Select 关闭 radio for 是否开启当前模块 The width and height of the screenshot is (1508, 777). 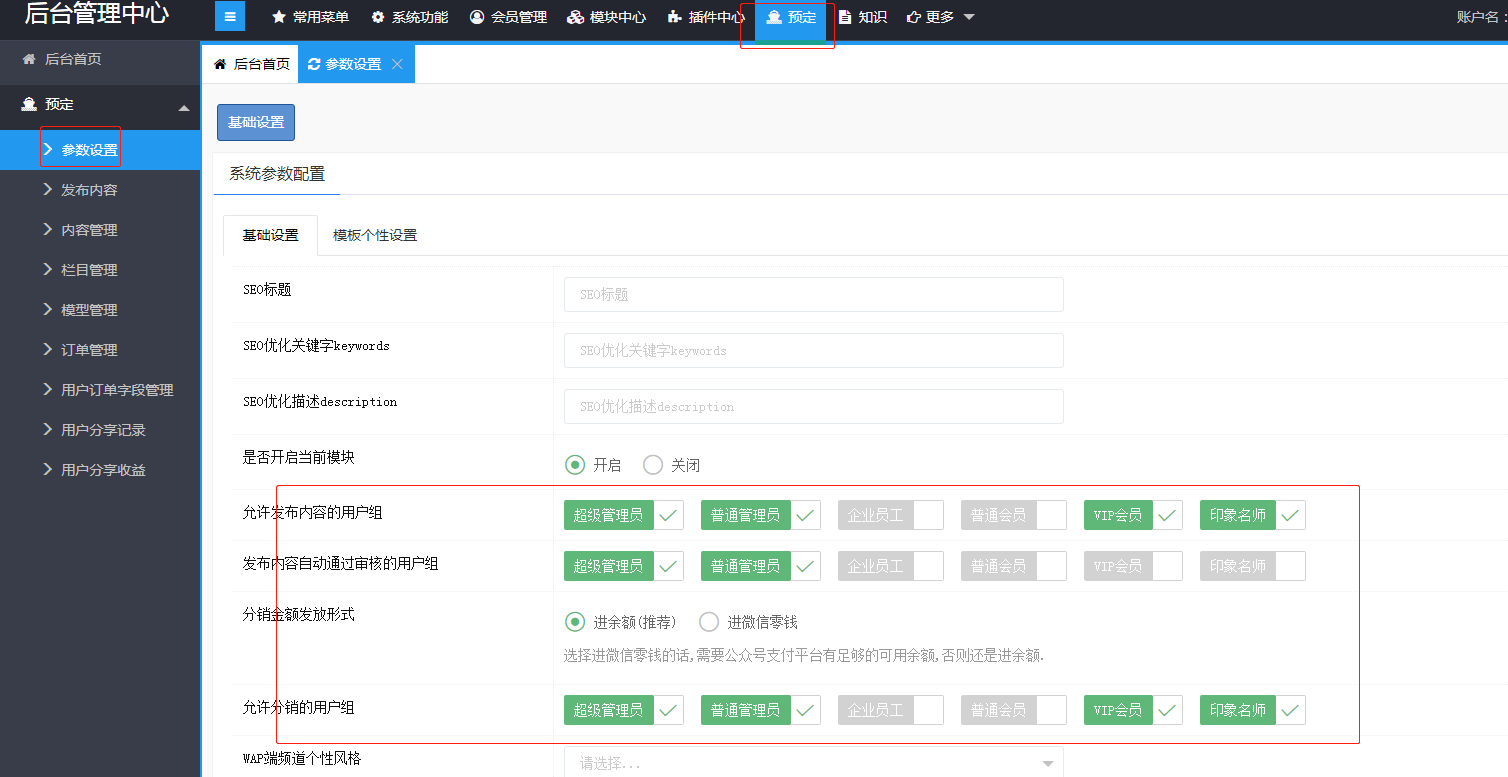click(653, 465)
